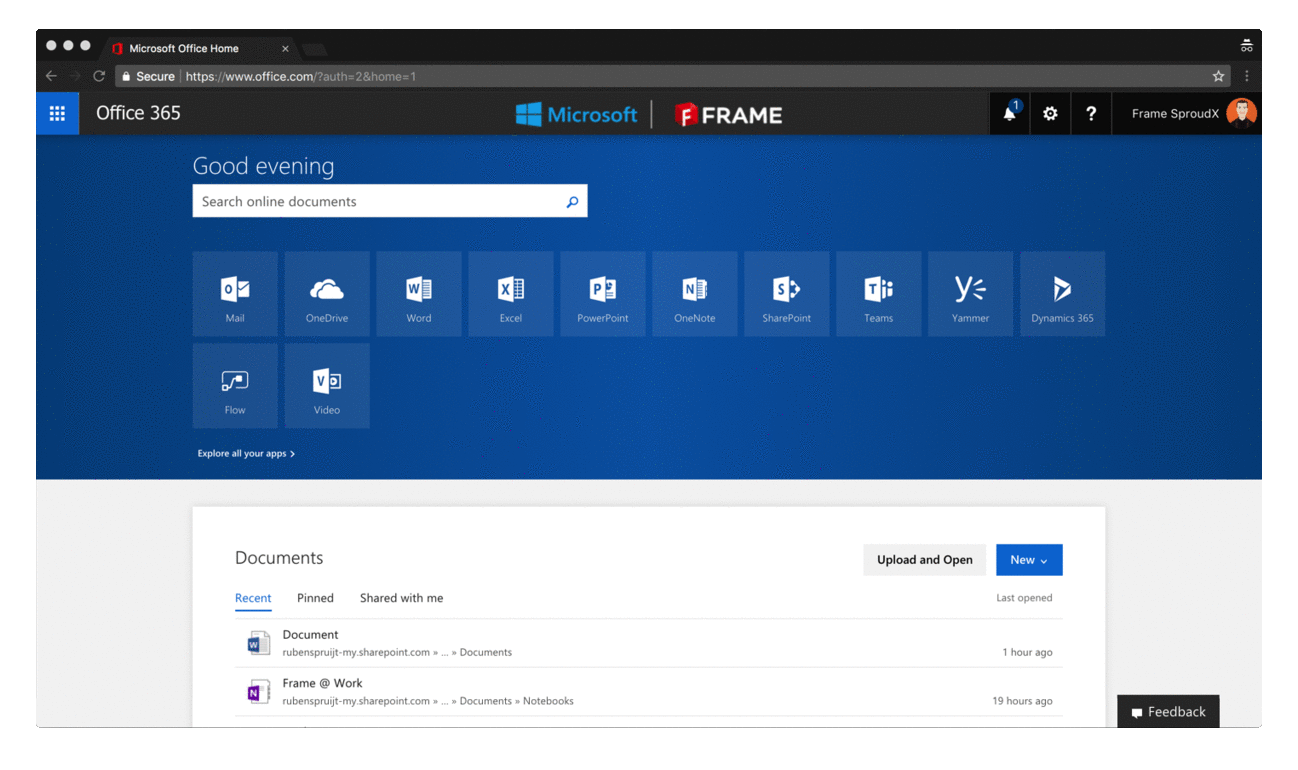The height and width of the screenshot is (770, 1298).
Task: Click the Last opened column header
Action: (1024, 598)
